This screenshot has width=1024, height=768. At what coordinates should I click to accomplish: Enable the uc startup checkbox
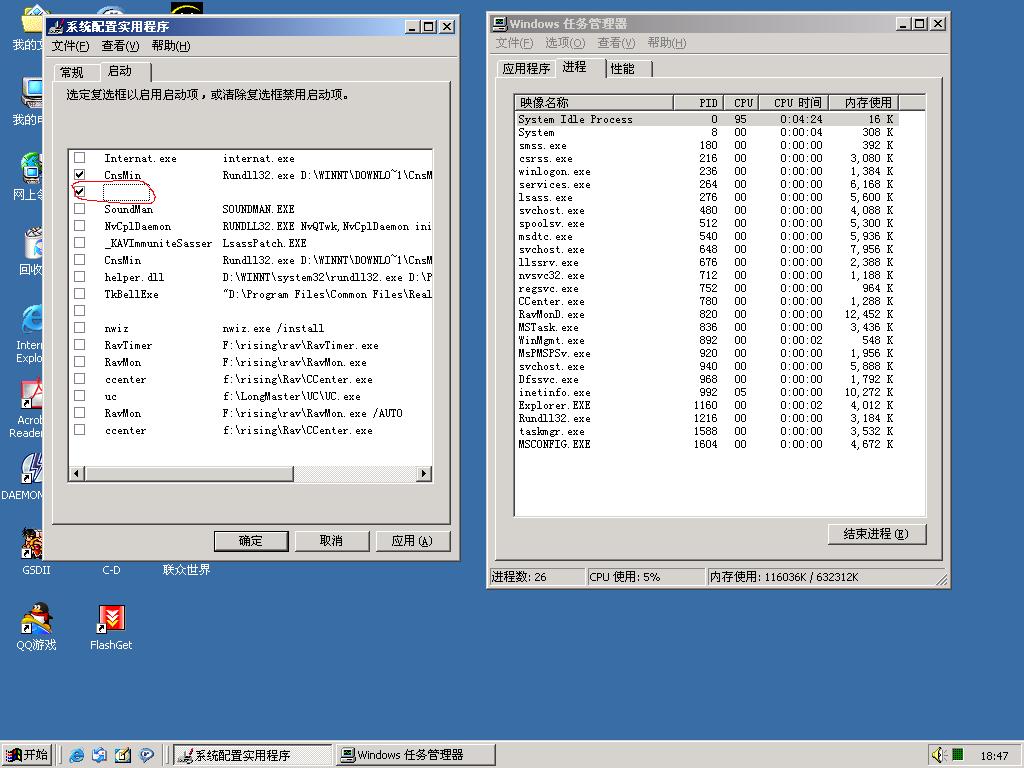(80, 395)
